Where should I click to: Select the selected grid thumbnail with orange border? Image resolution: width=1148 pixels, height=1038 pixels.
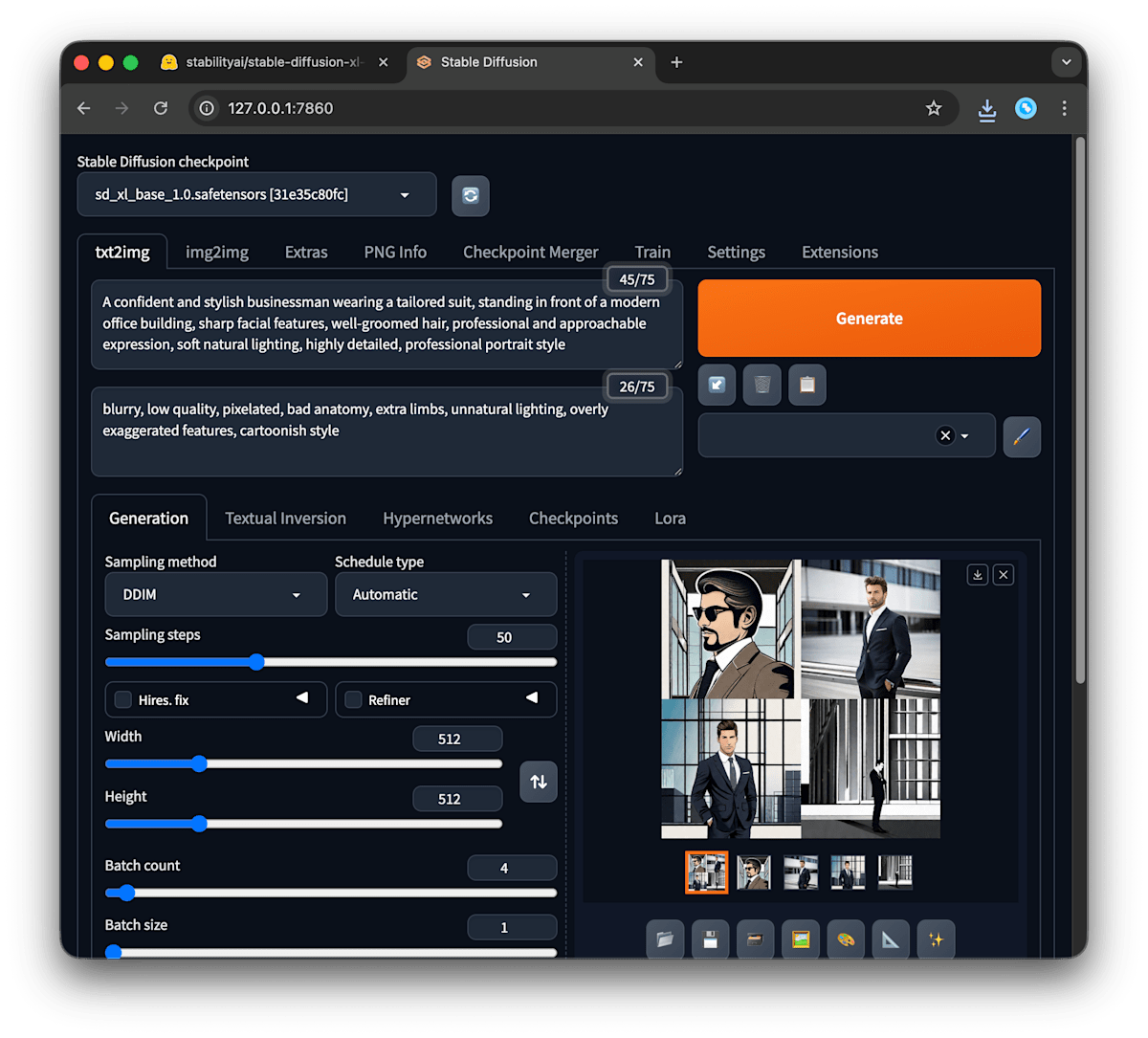707,872
